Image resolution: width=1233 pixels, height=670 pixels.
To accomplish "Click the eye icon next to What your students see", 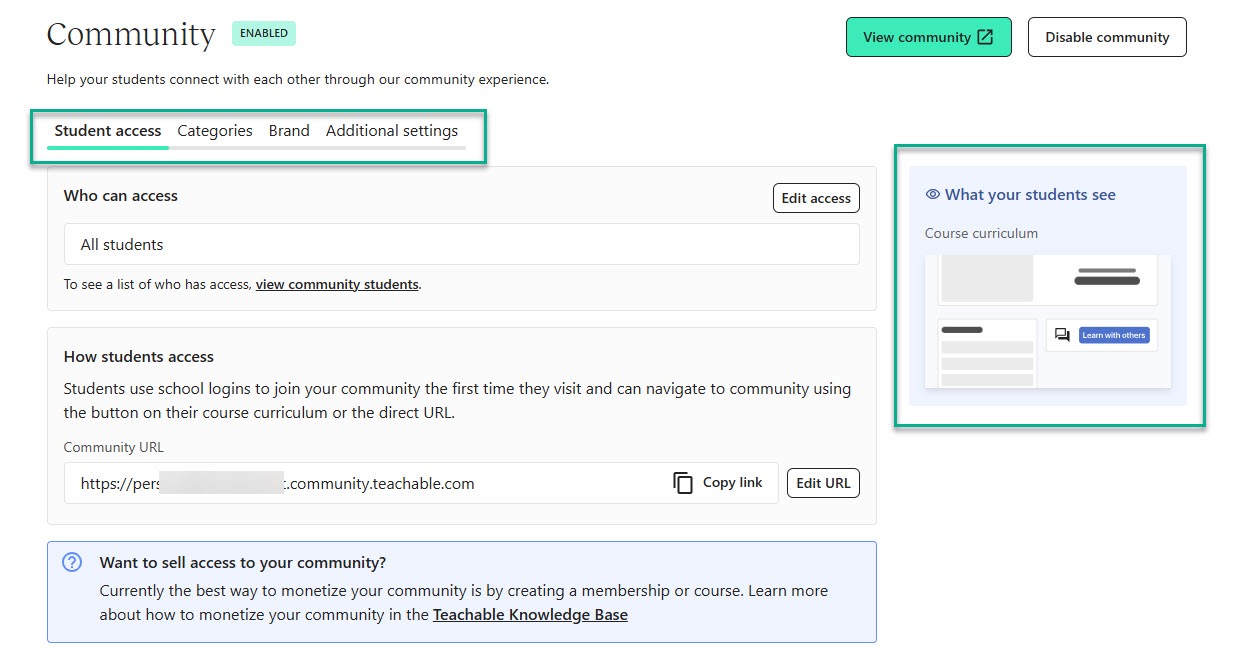I will click(x=933, y=195).
